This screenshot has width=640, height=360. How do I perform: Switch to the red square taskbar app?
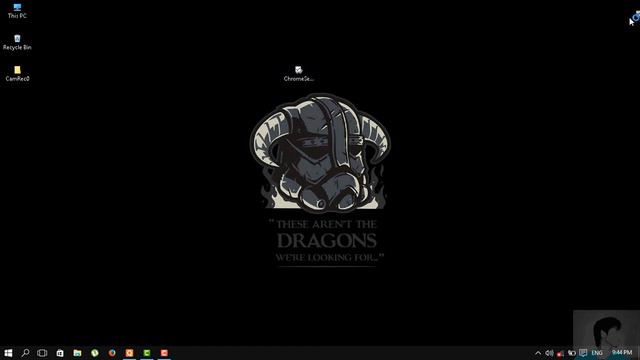pyautogui.click(x=164, y=353)
